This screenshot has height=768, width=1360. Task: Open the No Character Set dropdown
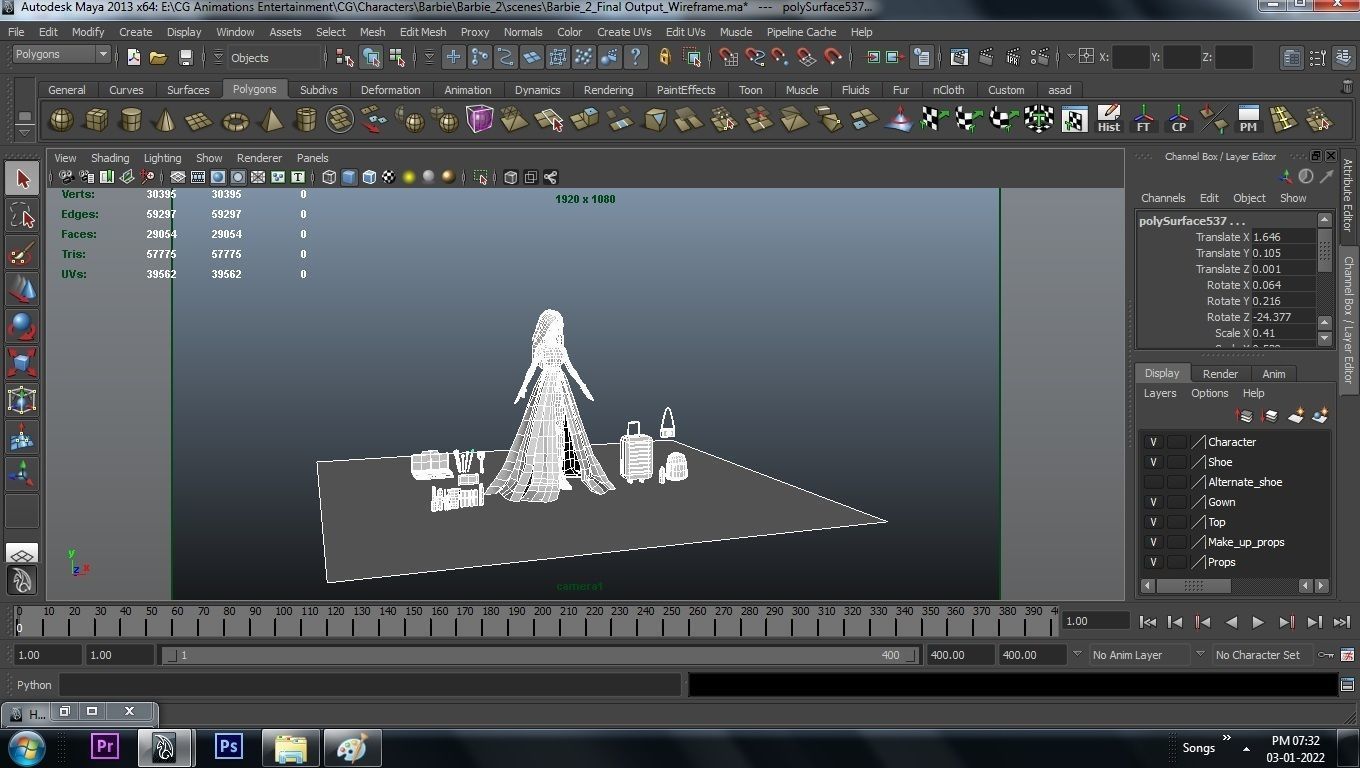tap(1262, 655)
